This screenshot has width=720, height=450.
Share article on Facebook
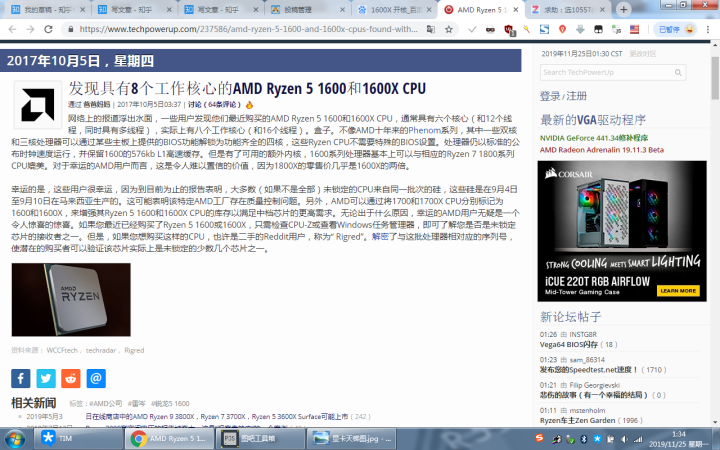pos(21,378)
